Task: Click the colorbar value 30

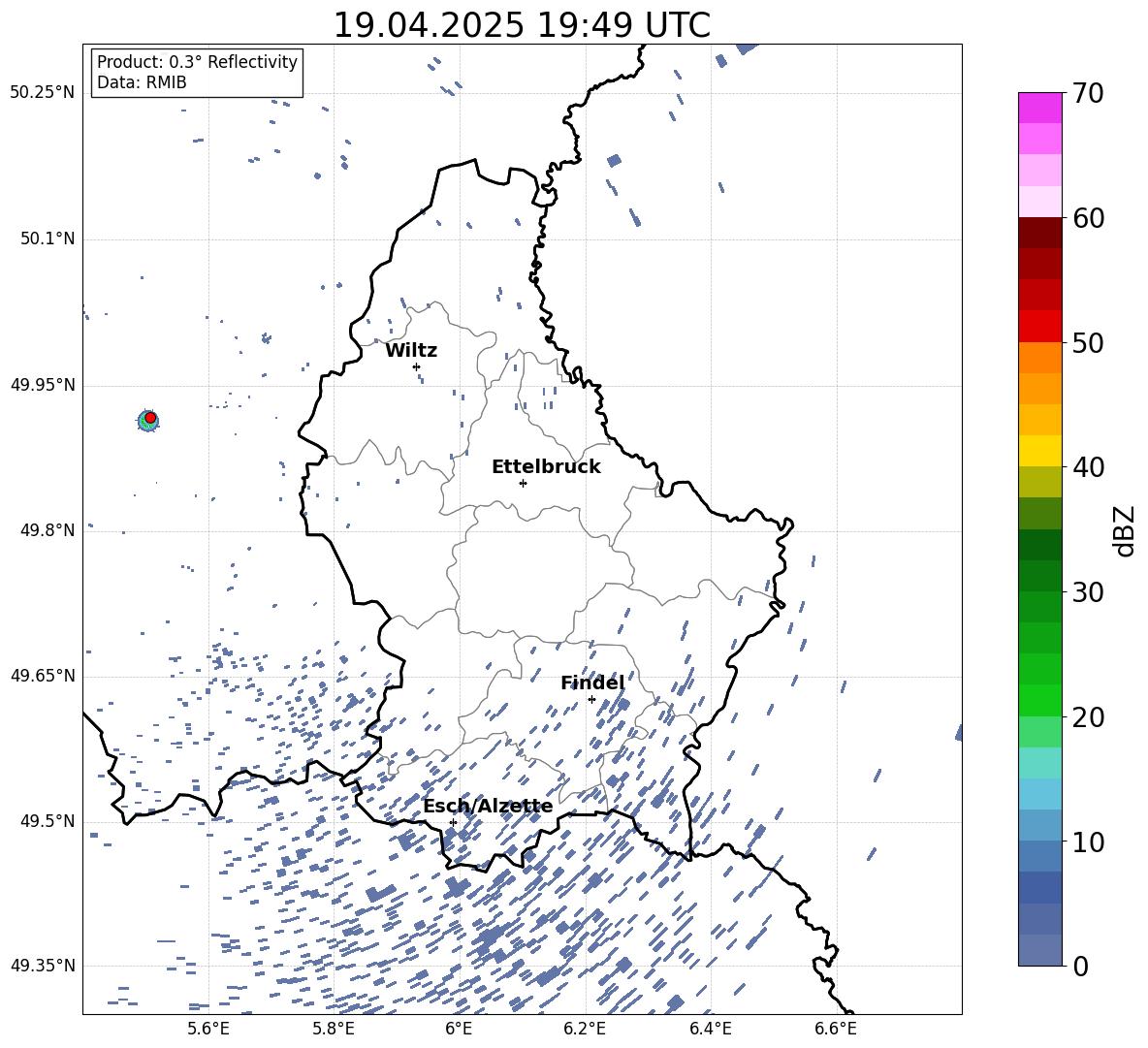Action: point(1089,592)
